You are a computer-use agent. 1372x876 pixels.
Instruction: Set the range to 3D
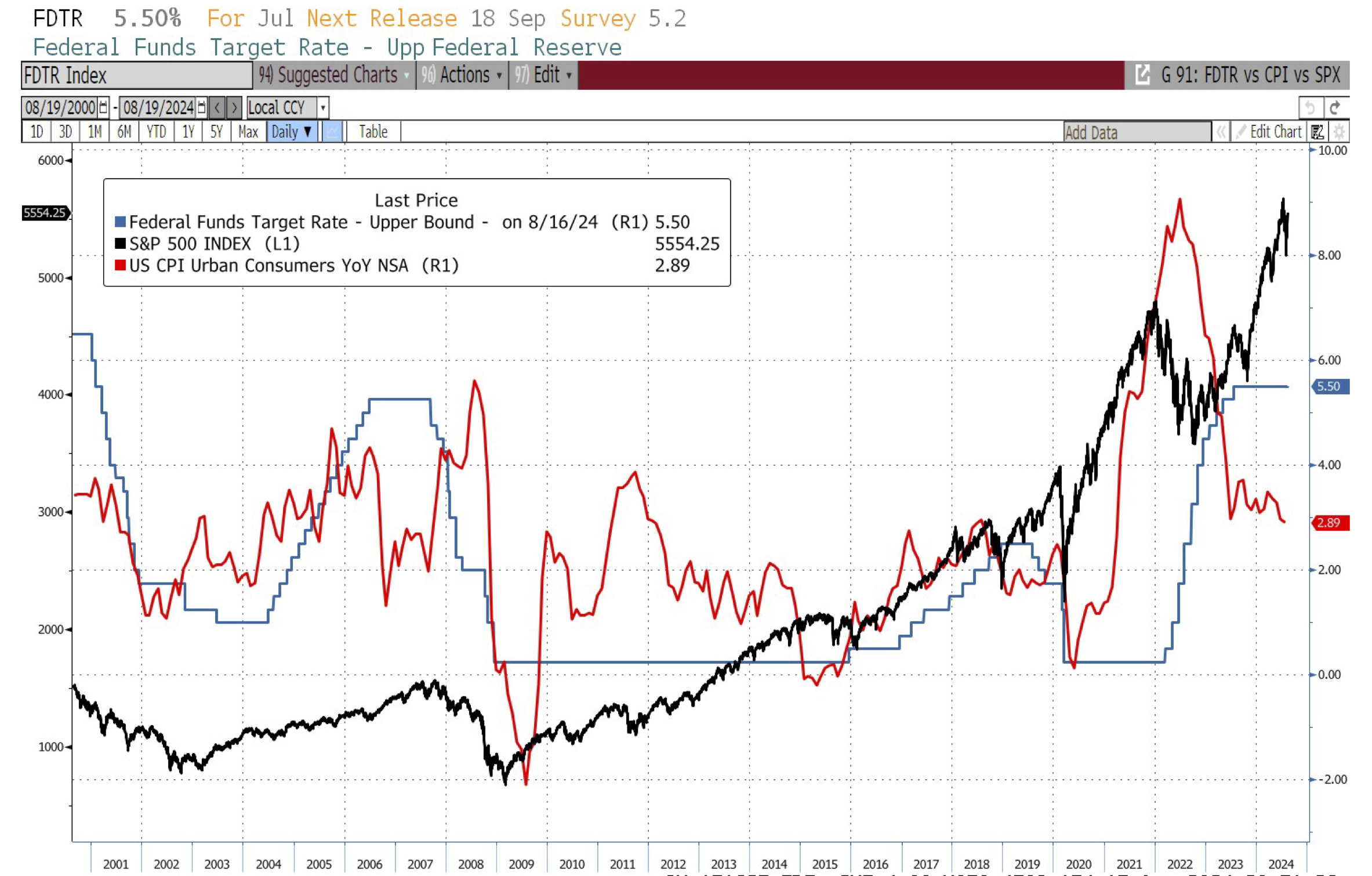pyautogui.click(x=66, y=132)
